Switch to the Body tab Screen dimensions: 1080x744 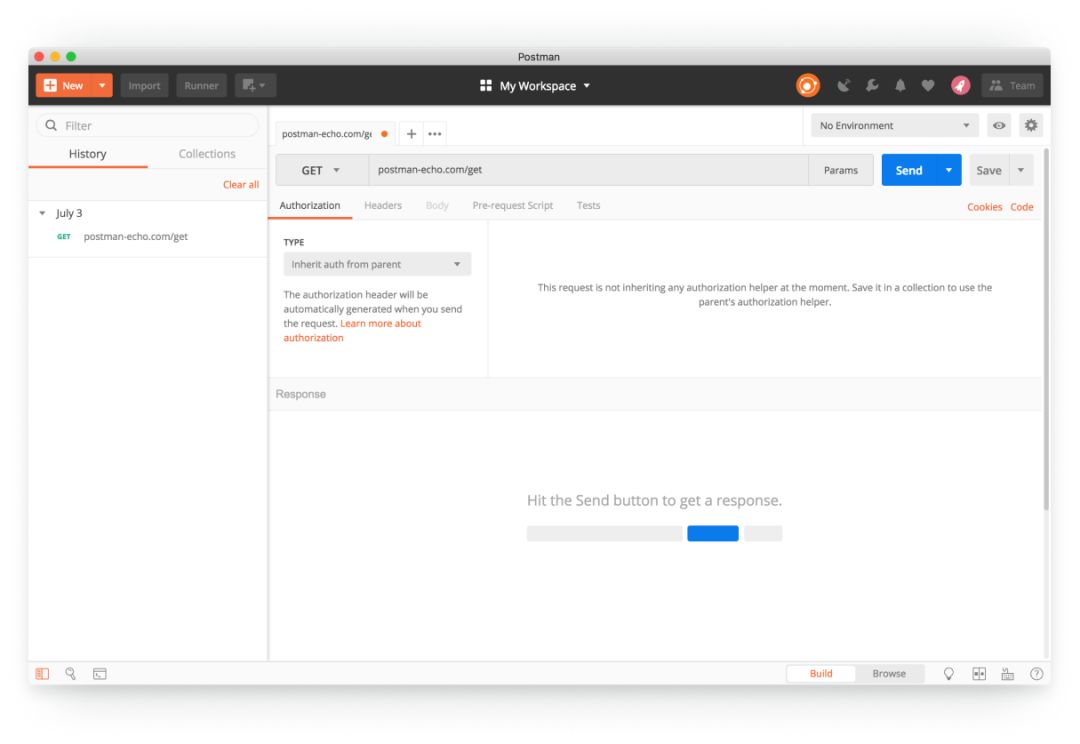point(437,205)
